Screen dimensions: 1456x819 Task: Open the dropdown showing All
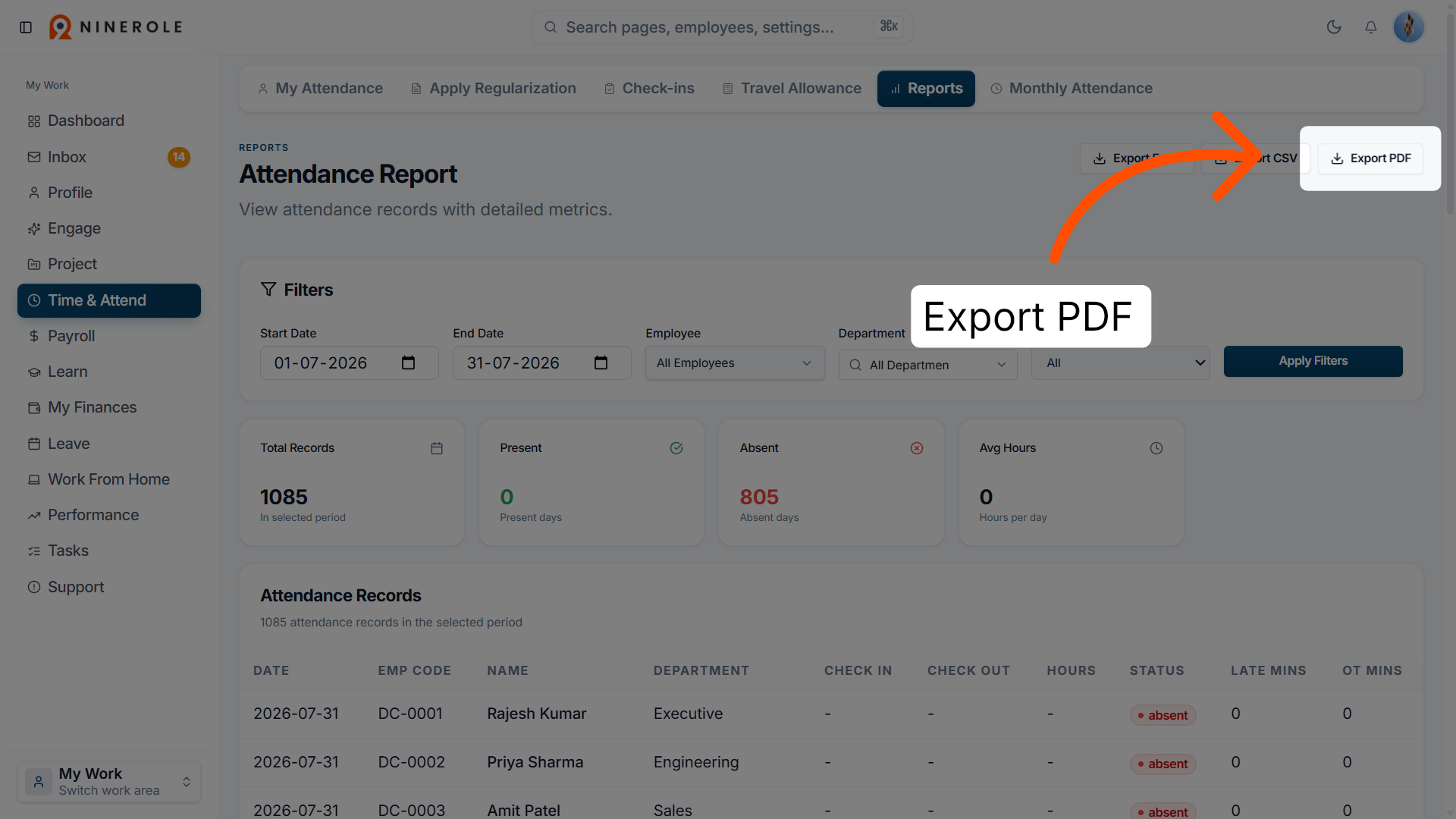click(x=1120, y=363)
